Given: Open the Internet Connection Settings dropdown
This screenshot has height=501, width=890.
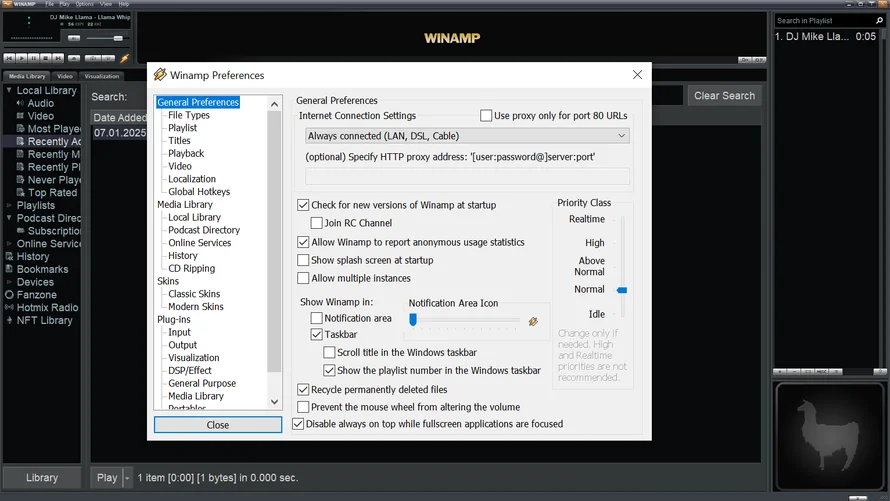Looking at the screenshot, I should (467, 136).
